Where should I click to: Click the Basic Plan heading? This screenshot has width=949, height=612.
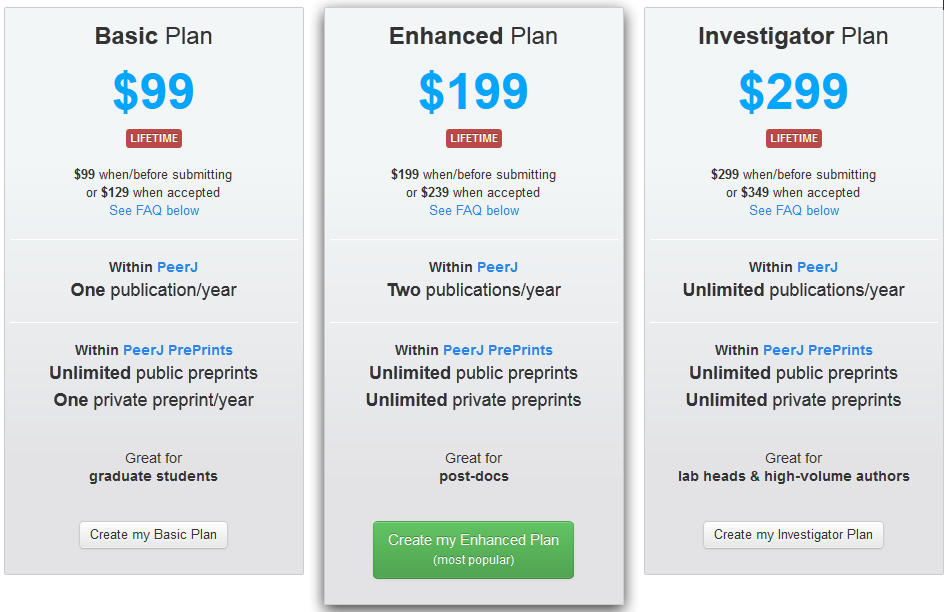[x=154, y=37]
